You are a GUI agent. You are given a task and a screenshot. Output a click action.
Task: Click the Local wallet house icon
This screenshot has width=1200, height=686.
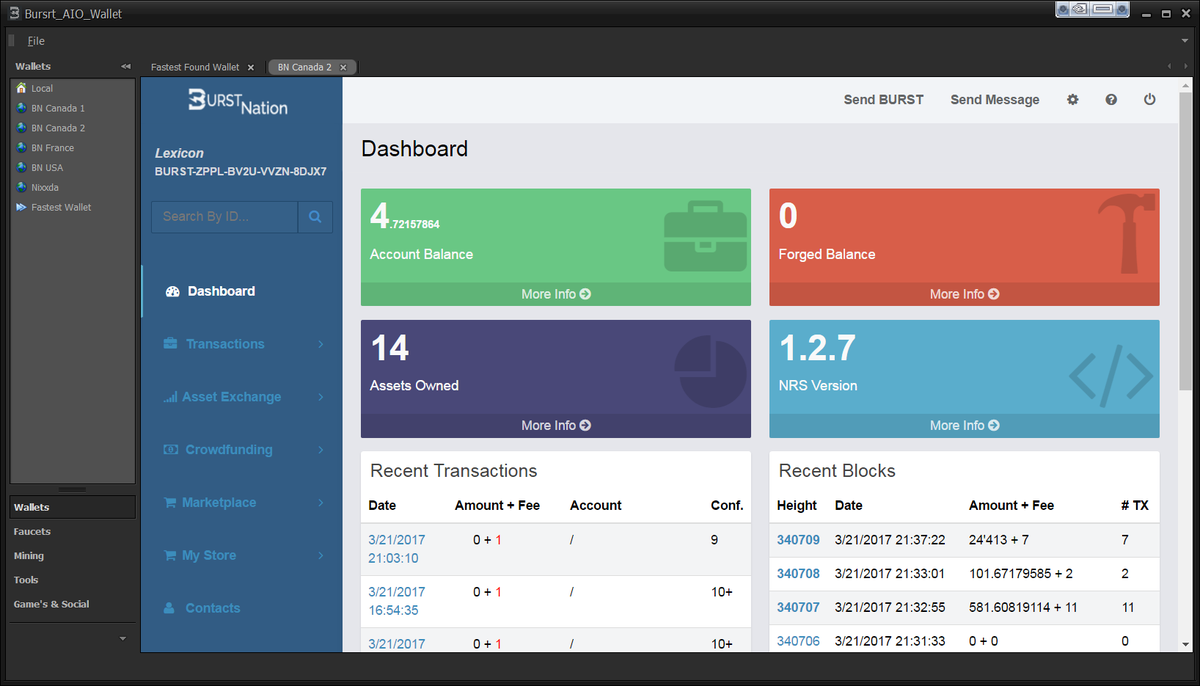[22, 88]
